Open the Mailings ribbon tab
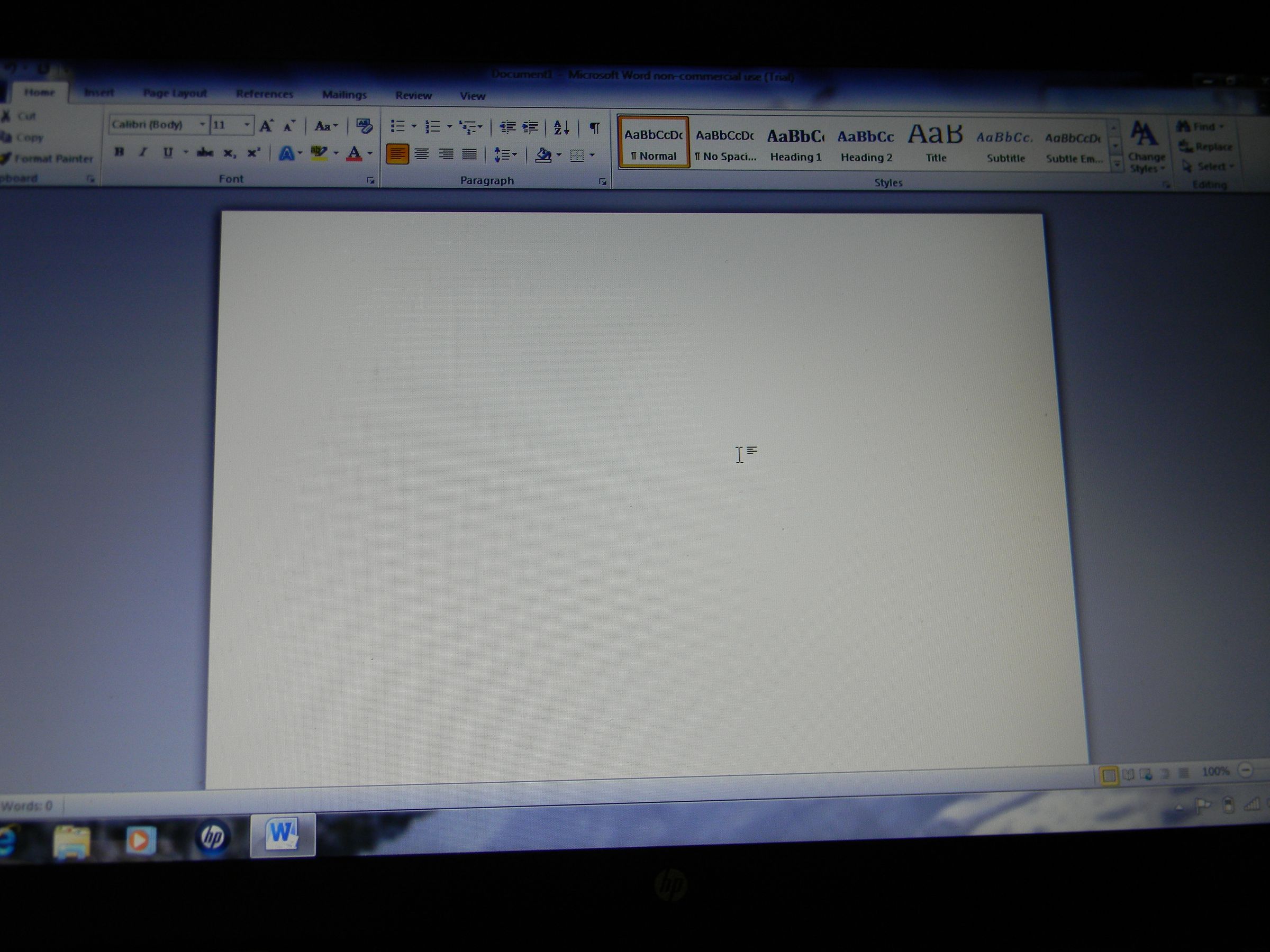 [x=345, y=94]
